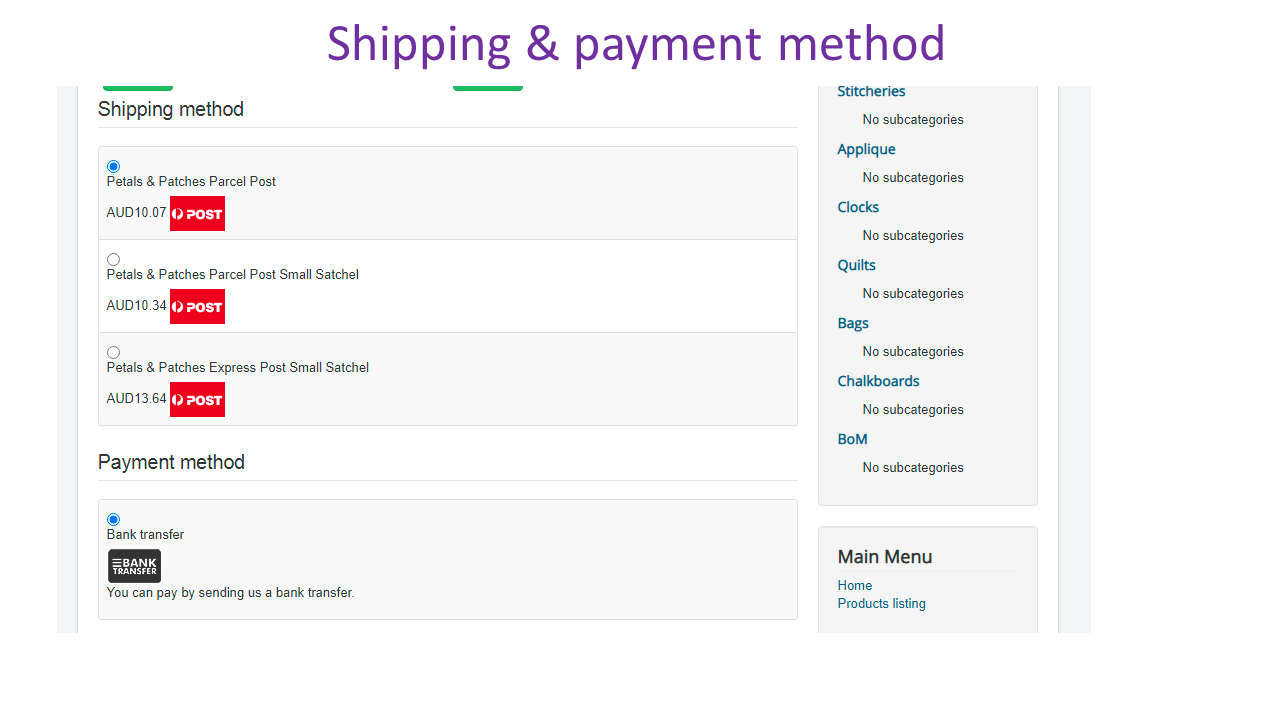Click Australia Post logo beside AUD10.34
The image size is (1280, 720).
[197, 306]
